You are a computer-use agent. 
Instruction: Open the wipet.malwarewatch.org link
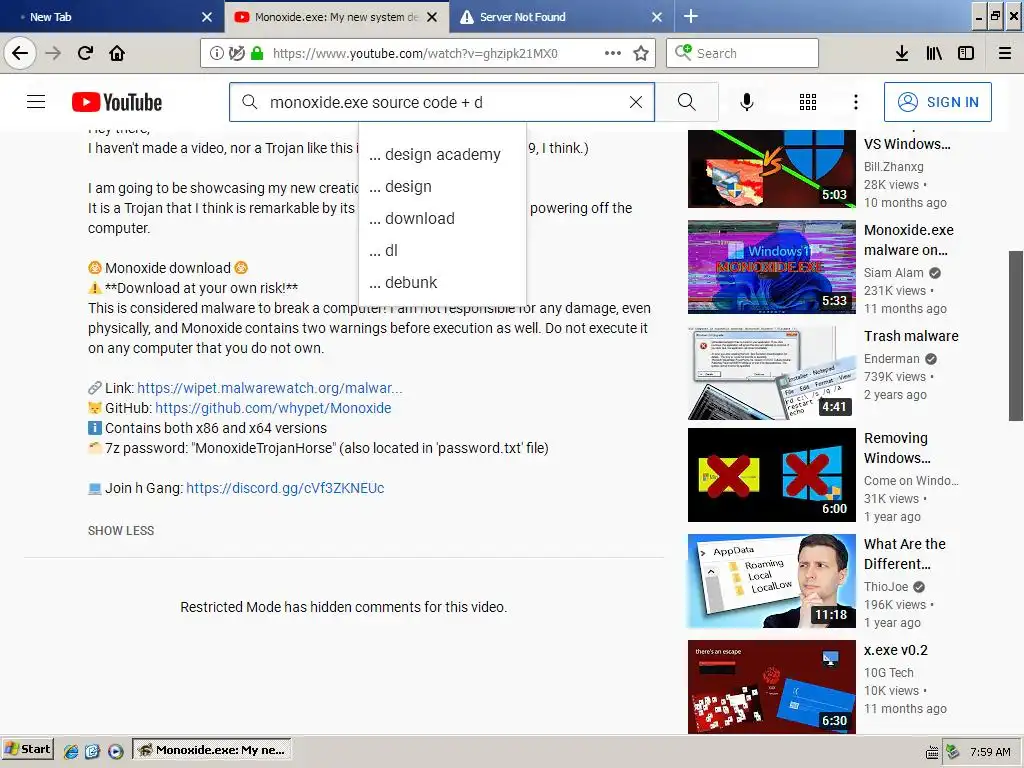pos(269,388)
